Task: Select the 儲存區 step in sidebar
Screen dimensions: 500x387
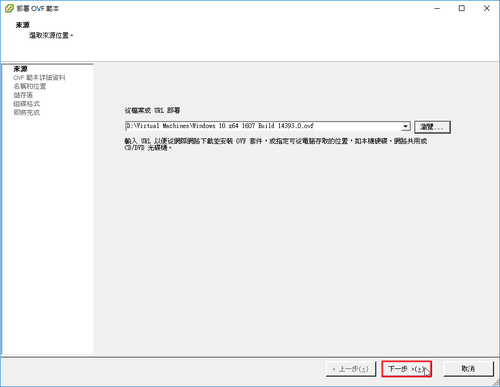Action: 23,95
